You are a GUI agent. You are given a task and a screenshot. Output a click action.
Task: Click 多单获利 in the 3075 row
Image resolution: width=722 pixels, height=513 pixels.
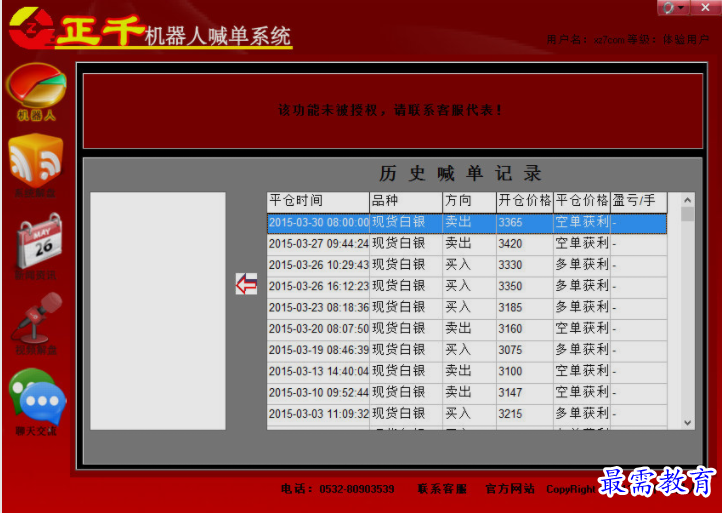[x=582, y=350]
